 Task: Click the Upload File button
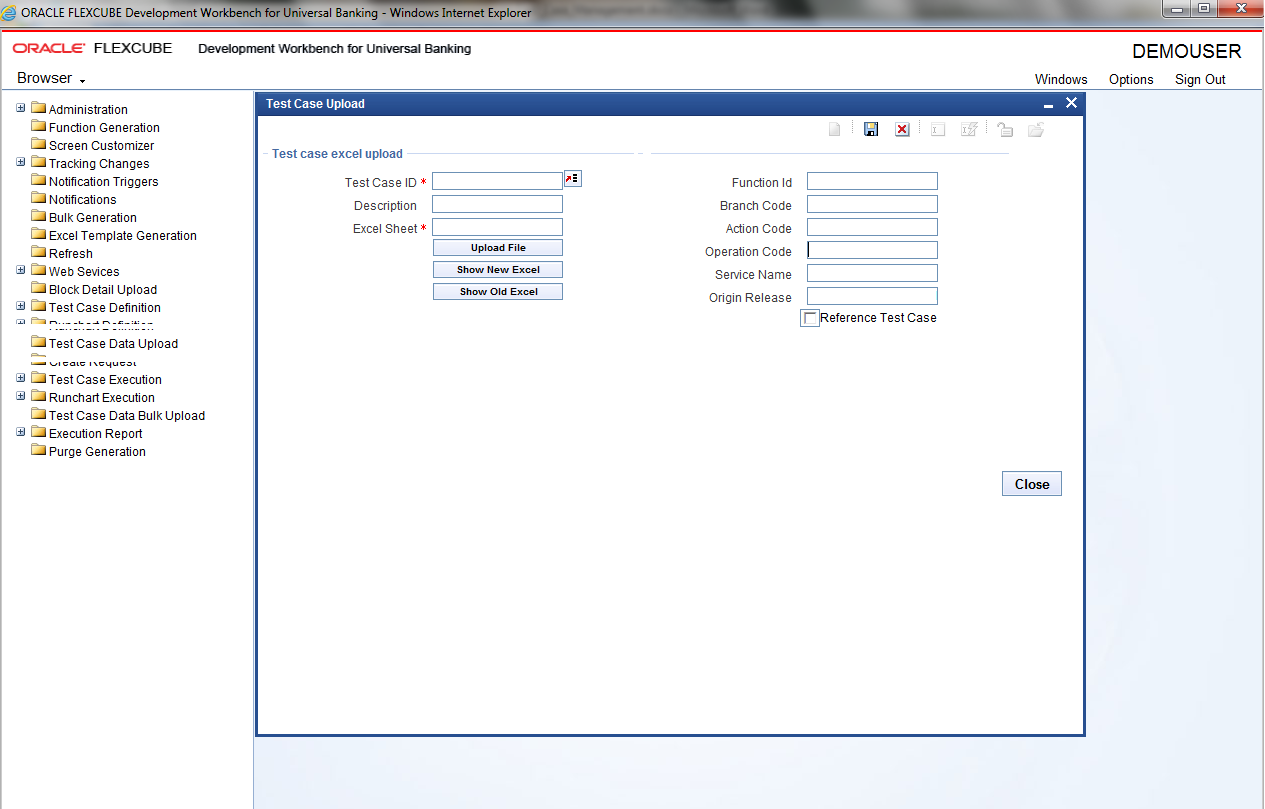tap(498, 248)
